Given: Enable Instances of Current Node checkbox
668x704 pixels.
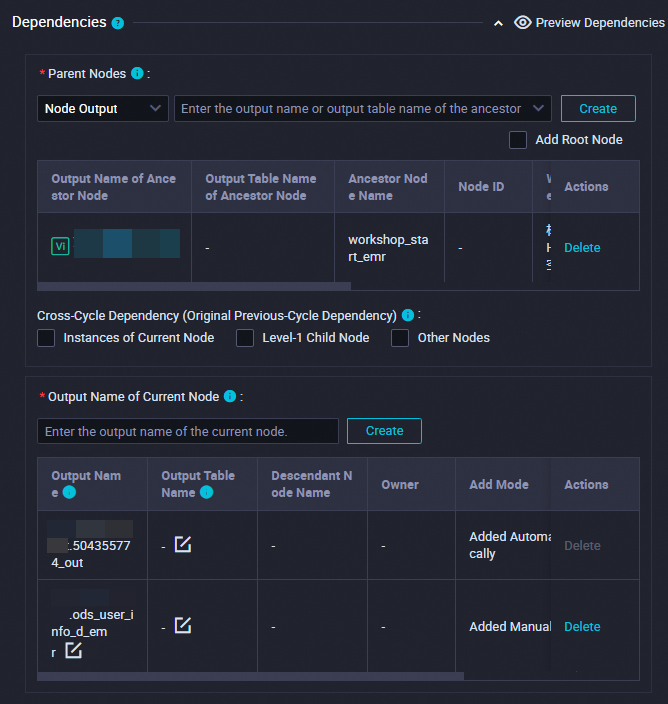Looking at the screenshot, I should tap(46, 338).
